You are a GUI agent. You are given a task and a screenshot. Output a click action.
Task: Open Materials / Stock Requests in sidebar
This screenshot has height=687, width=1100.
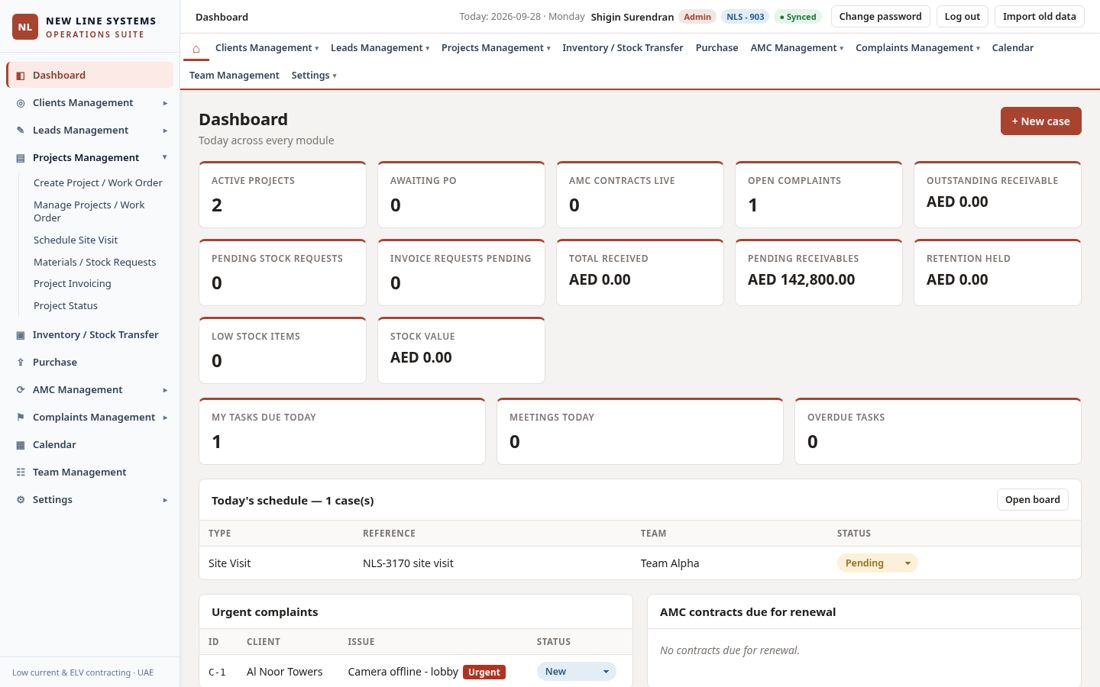[95, 262]
